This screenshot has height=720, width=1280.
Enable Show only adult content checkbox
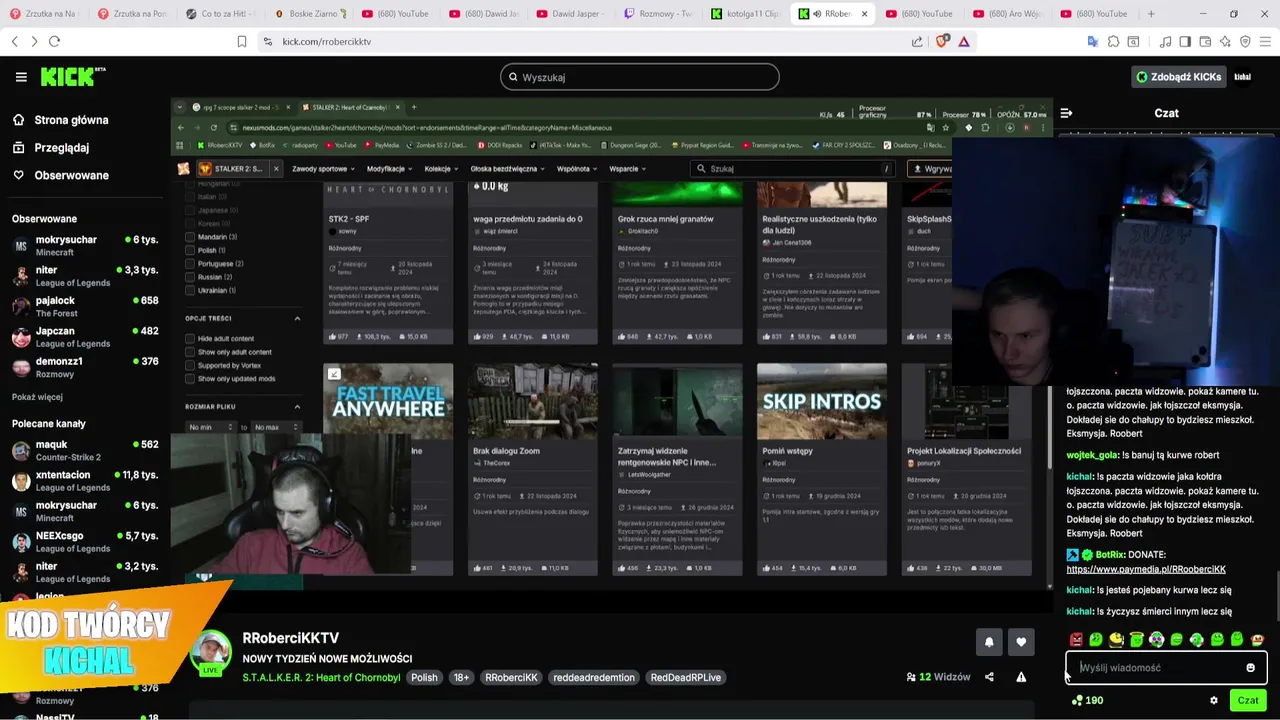point(190,352)
